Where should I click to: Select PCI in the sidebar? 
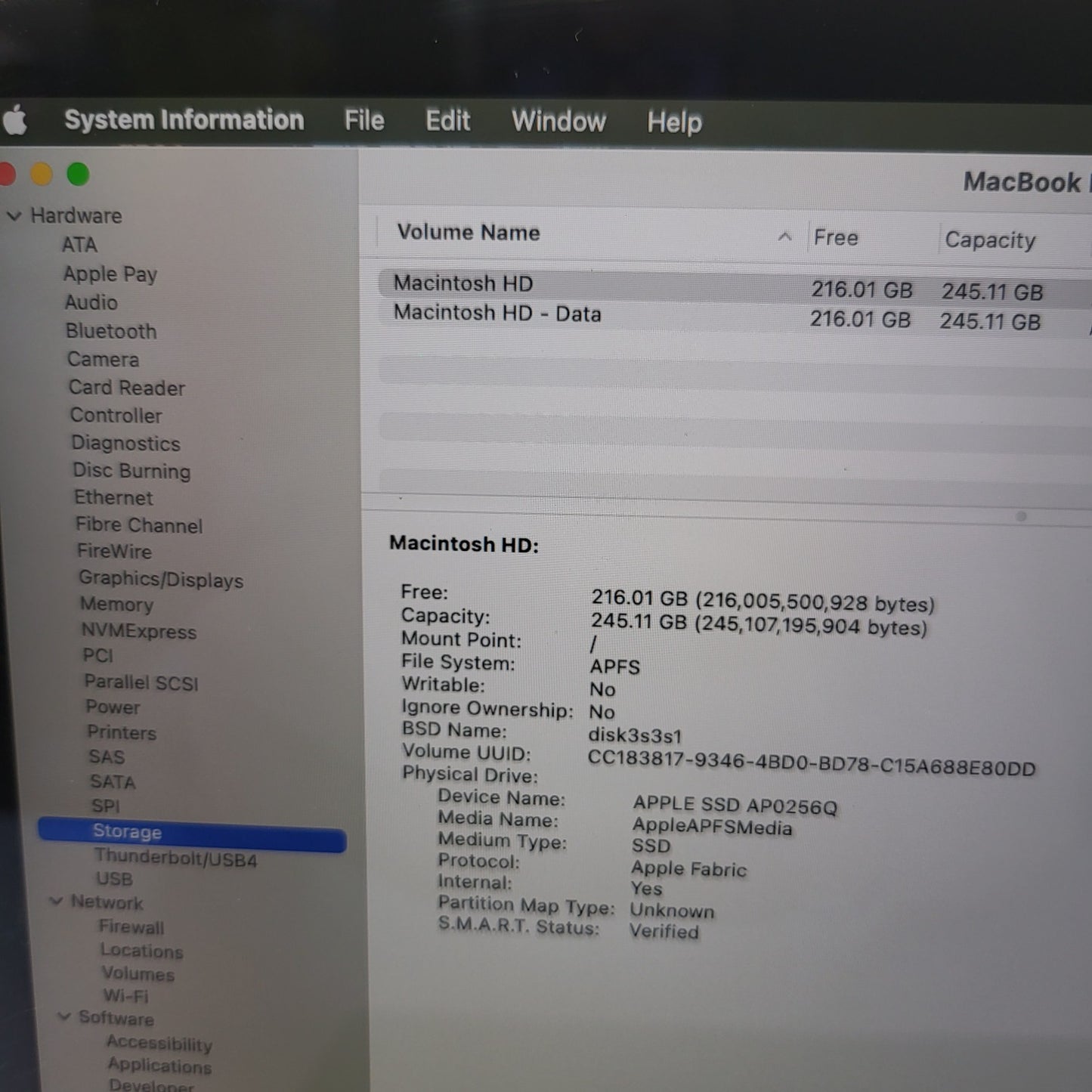(98, 656)
